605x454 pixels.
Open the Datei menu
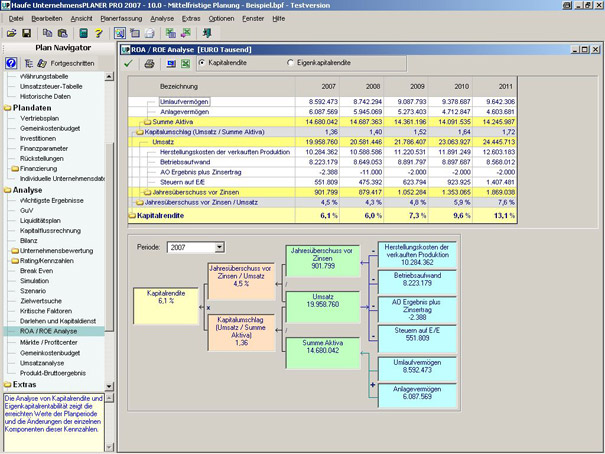[x=16, y=19]
